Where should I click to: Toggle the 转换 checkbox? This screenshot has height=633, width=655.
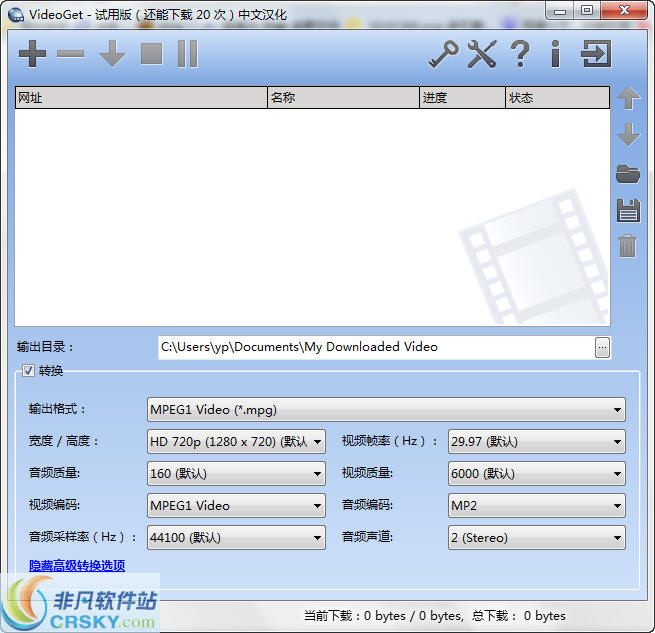[28, 370]
